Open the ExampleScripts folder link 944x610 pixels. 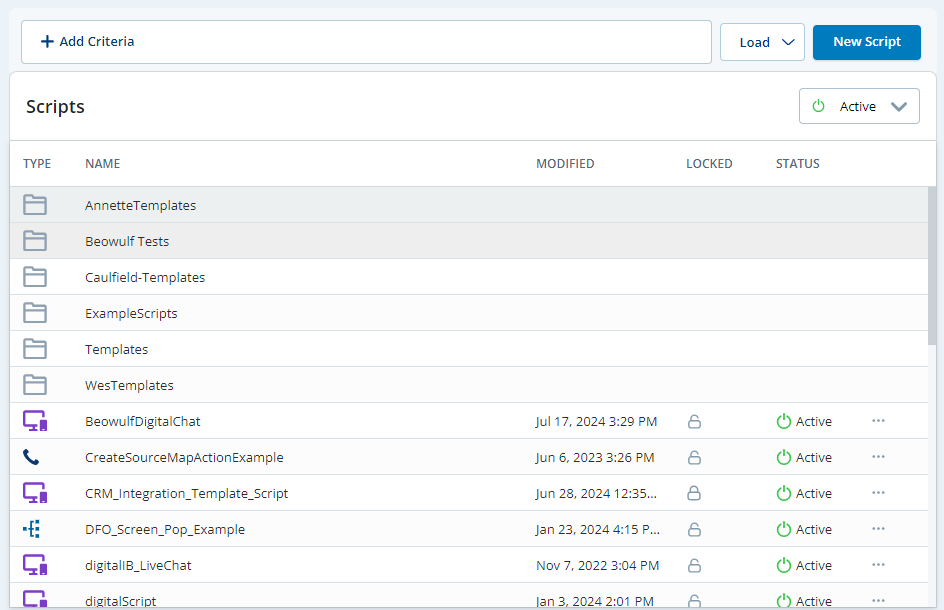131,313
